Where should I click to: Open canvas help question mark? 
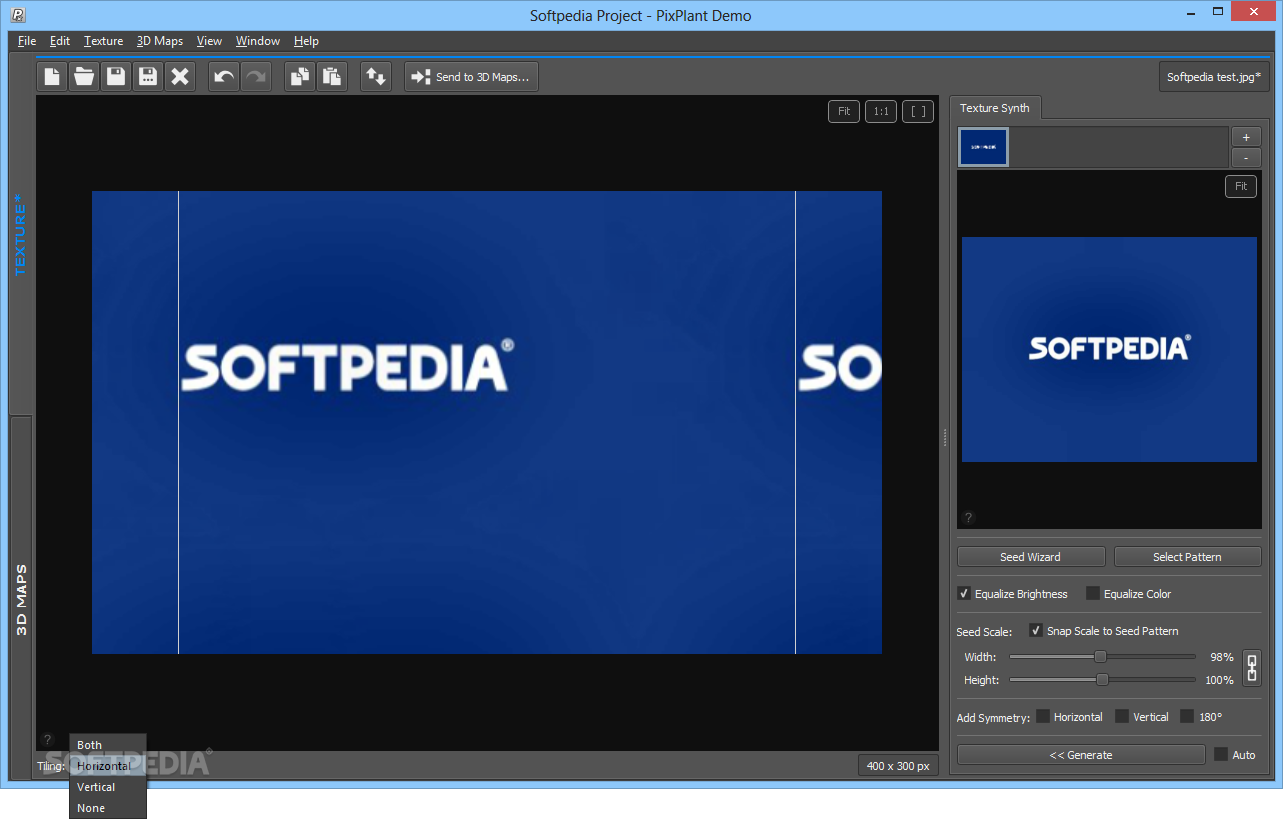(x=47, y=740)
